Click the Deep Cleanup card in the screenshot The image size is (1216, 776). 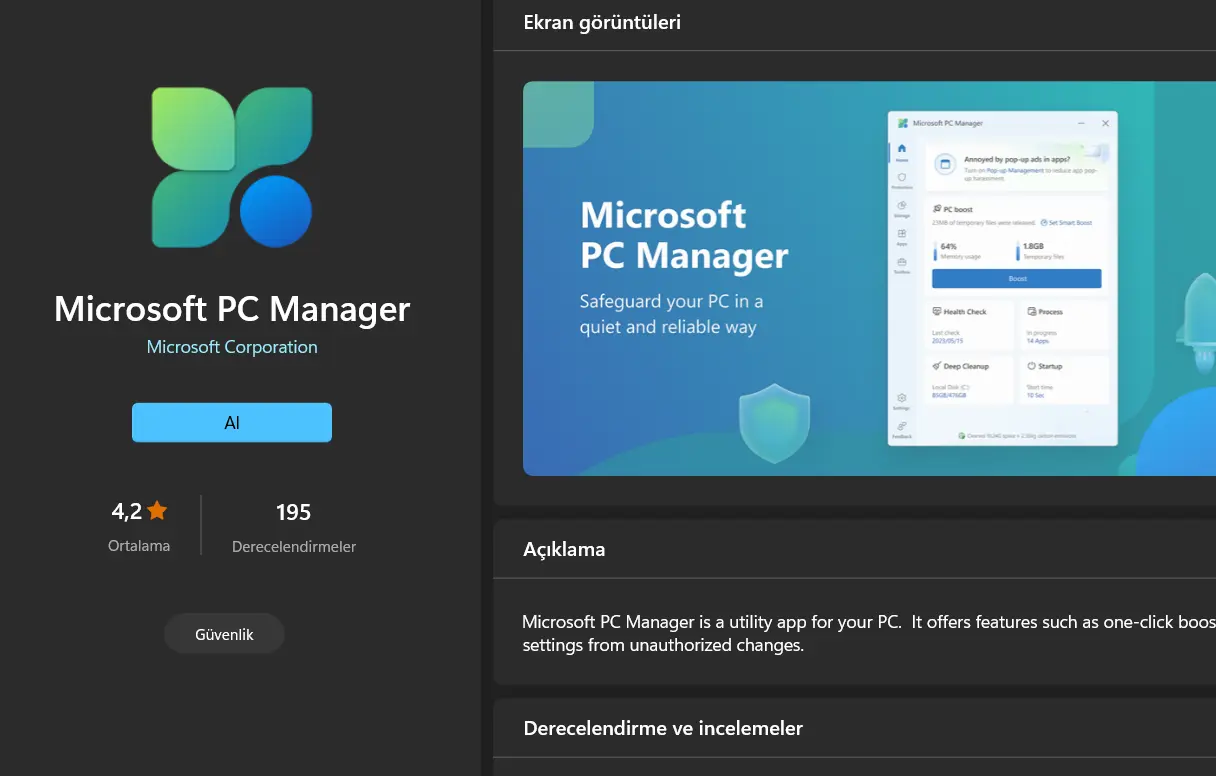click(968, 380)
